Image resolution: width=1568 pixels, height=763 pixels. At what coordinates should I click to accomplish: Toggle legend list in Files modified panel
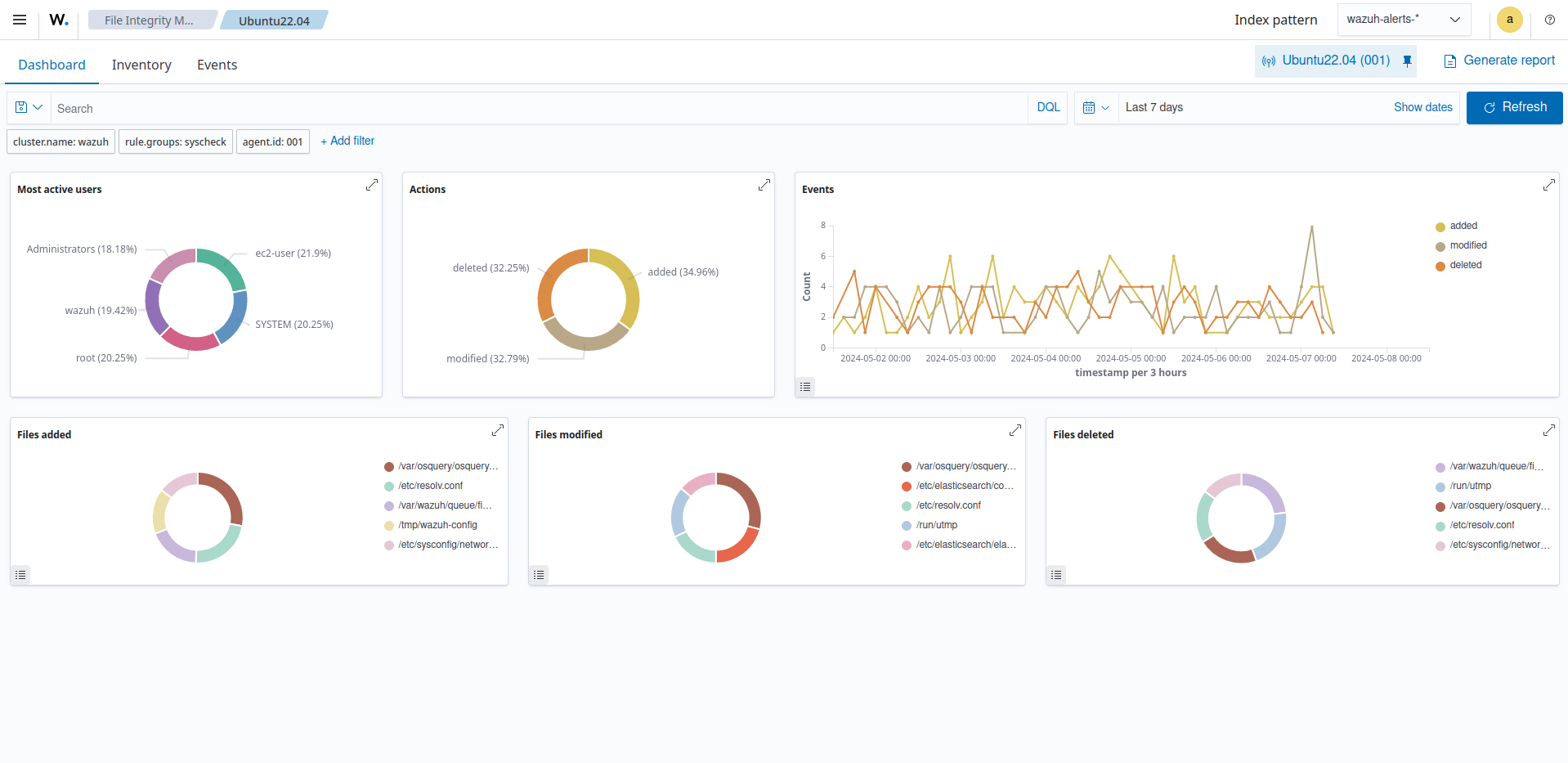539,575
